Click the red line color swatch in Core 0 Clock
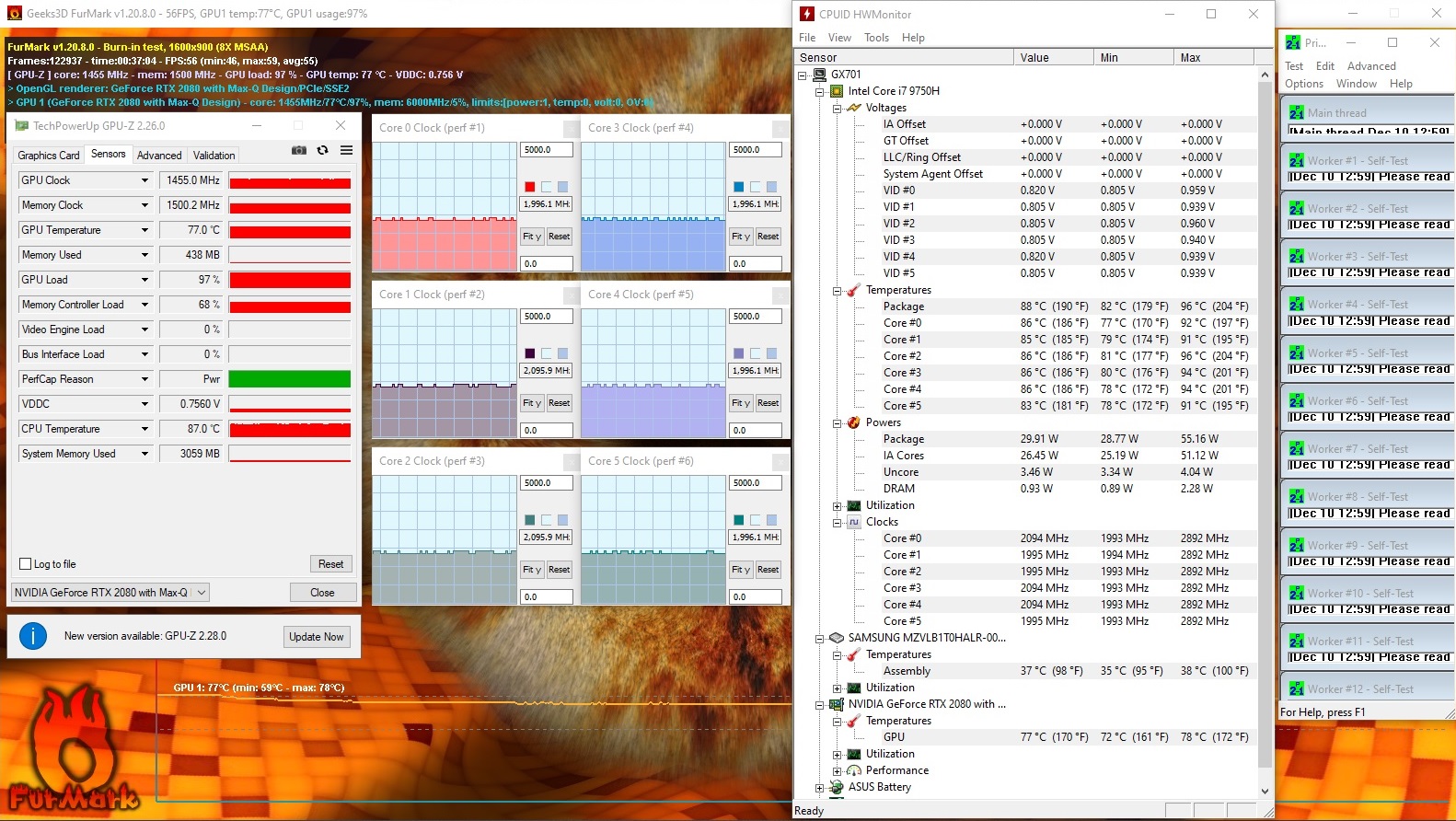This screenshot has width=1456, height=821. point(530,187)
